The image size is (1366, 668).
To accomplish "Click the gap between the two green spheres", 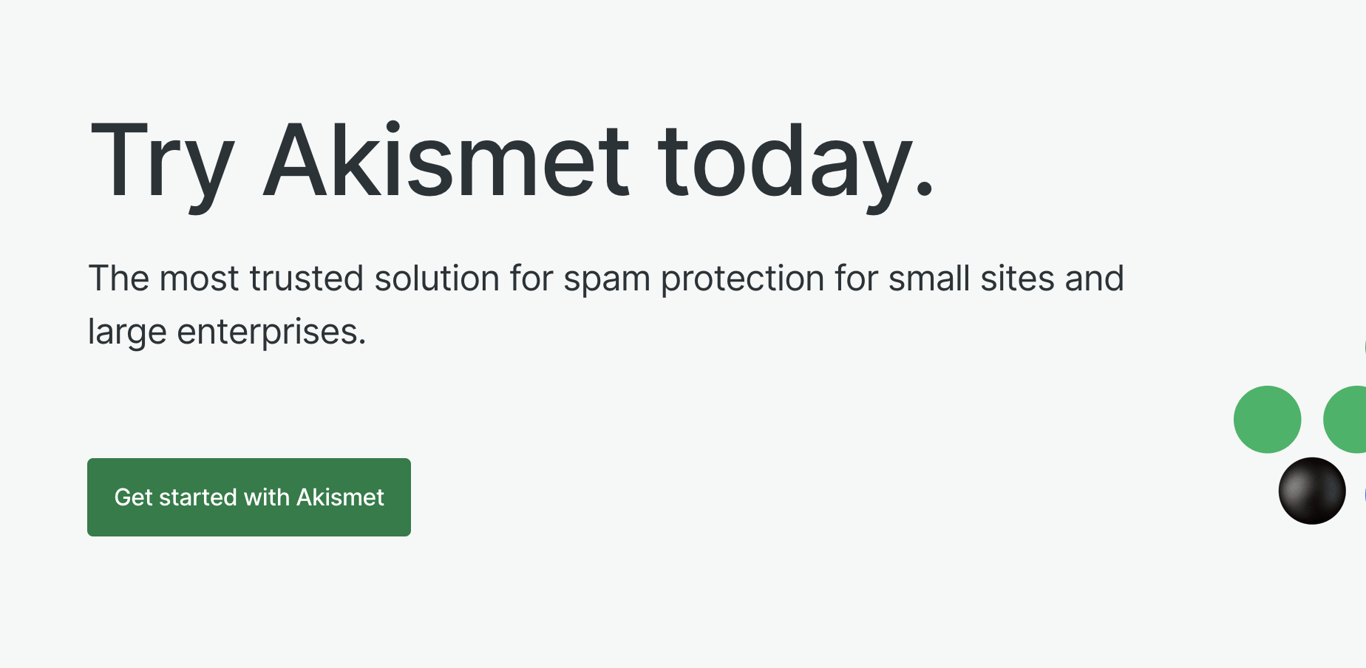I will pyautogui.click(x=1311, y=418).
